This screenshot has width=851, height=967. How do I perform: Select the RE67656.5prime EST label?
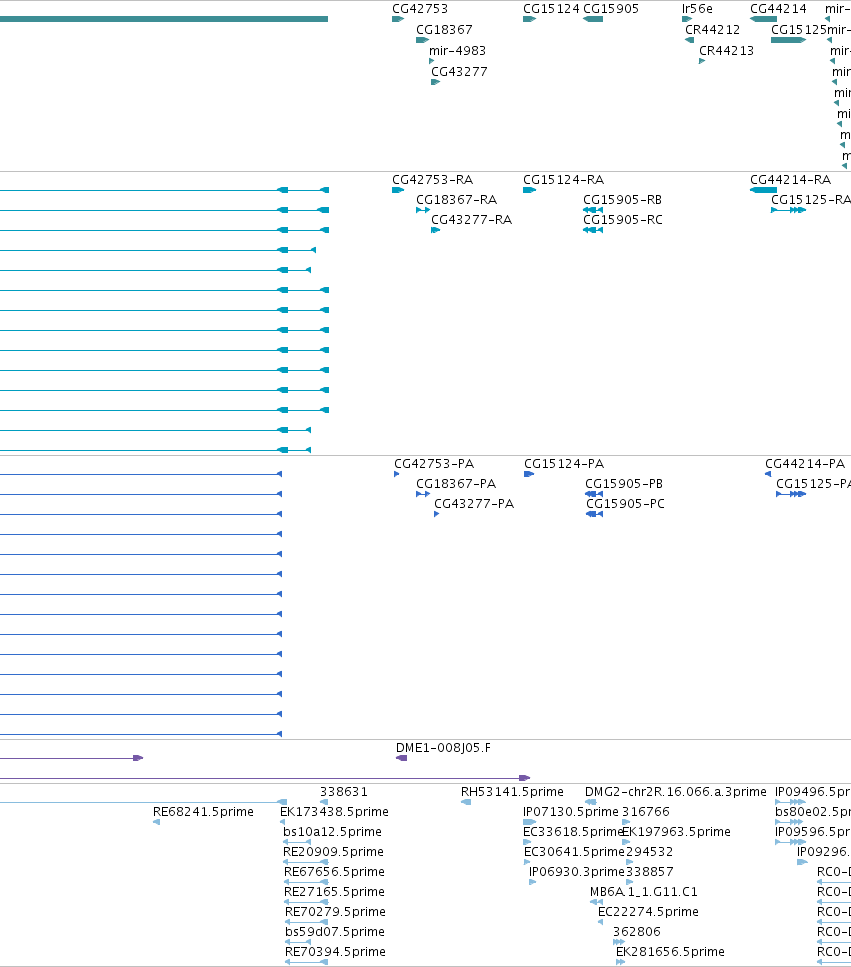click(334, 873)
